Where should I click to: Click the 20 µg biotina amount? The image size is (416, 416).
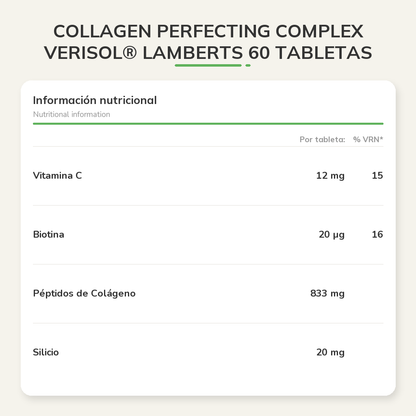tap(332, 235)
